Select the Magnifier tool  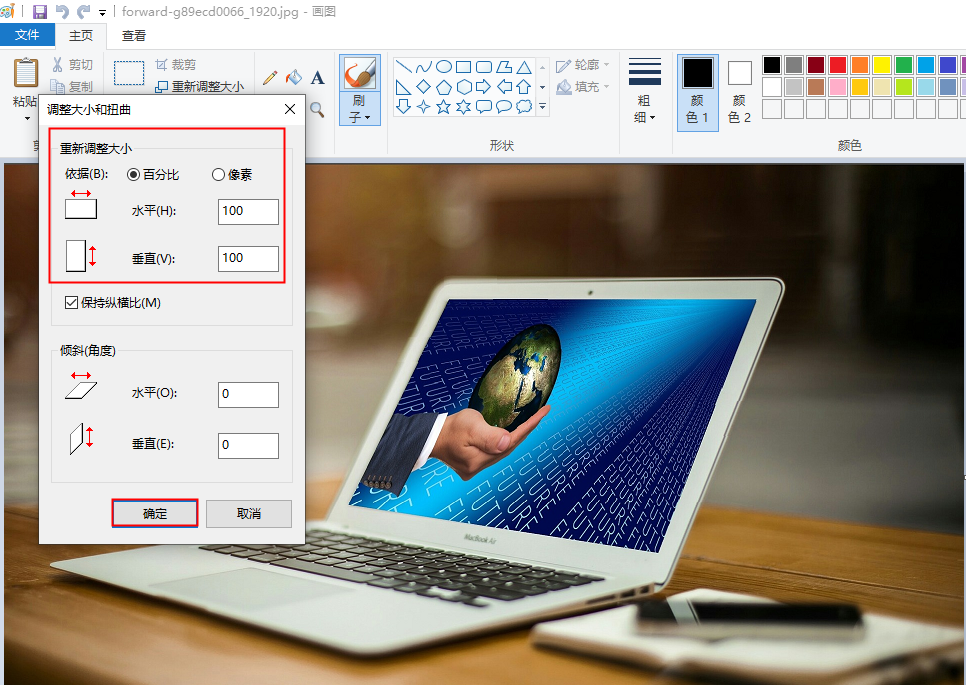317,110
